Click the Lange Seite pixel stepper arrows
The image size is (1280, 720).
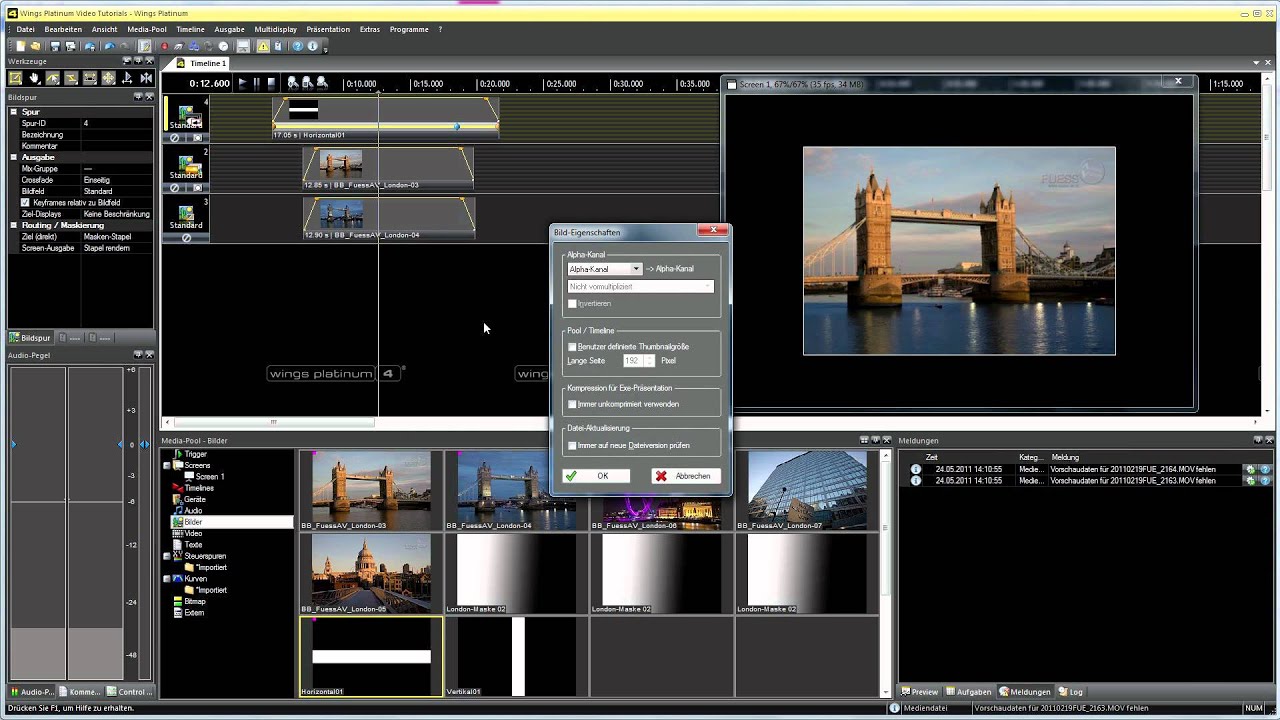tap(650, 361)
